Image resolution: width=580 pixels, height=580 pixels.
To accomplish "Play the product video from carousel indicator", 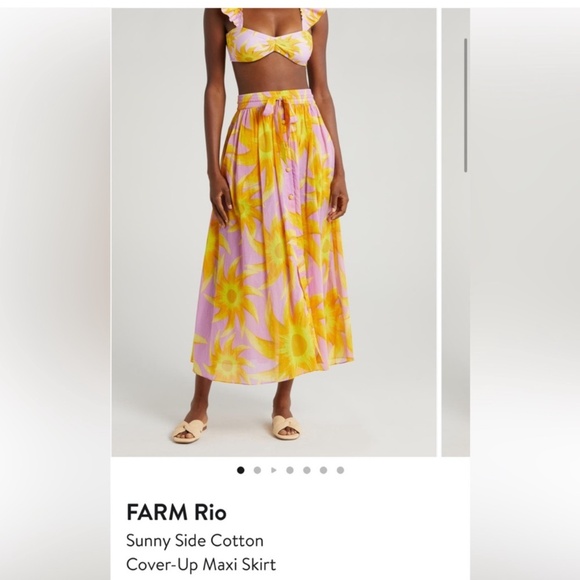I will tap(274, 470).
